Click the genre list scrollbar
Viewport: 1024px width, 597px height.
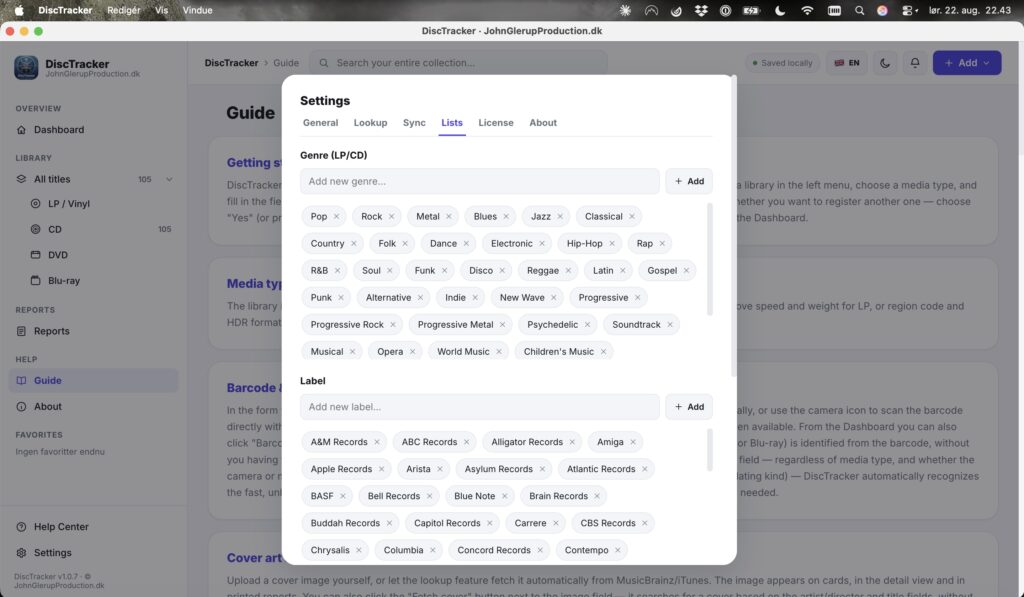point(710,259)
